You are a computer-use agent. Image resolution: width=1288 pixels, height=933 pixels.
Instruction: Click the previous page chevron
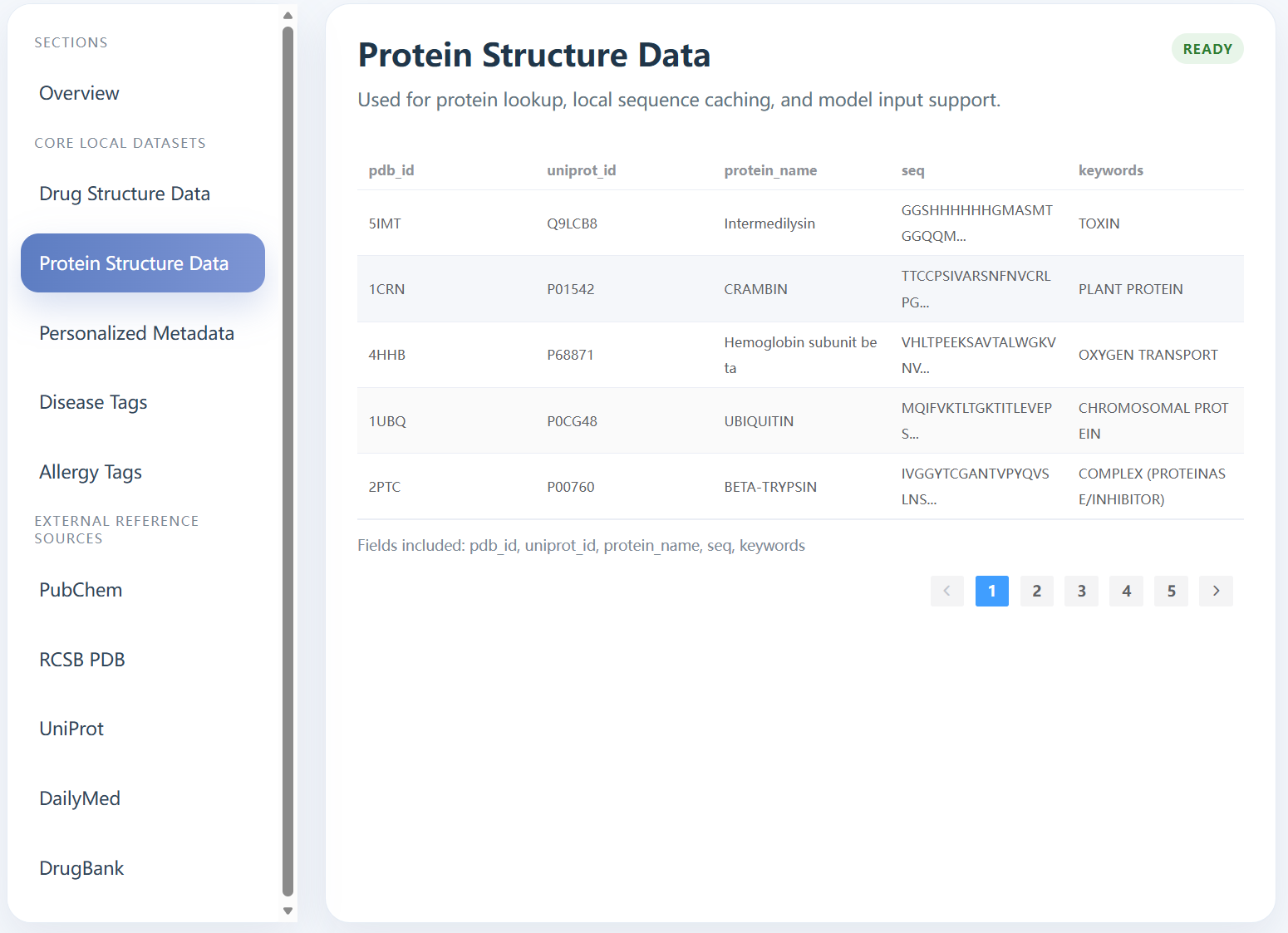[946, 591]
